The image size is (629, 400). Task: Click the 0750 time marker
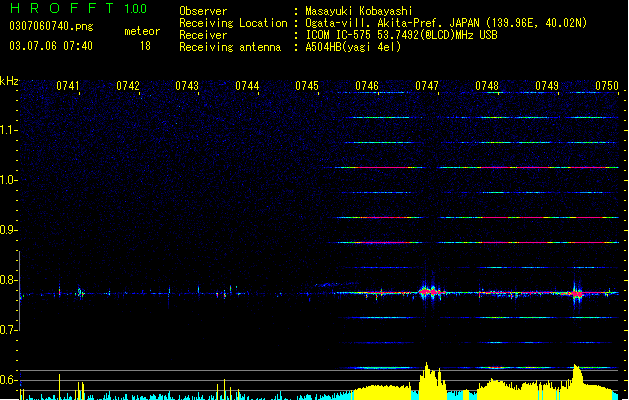tap(607, 86)
